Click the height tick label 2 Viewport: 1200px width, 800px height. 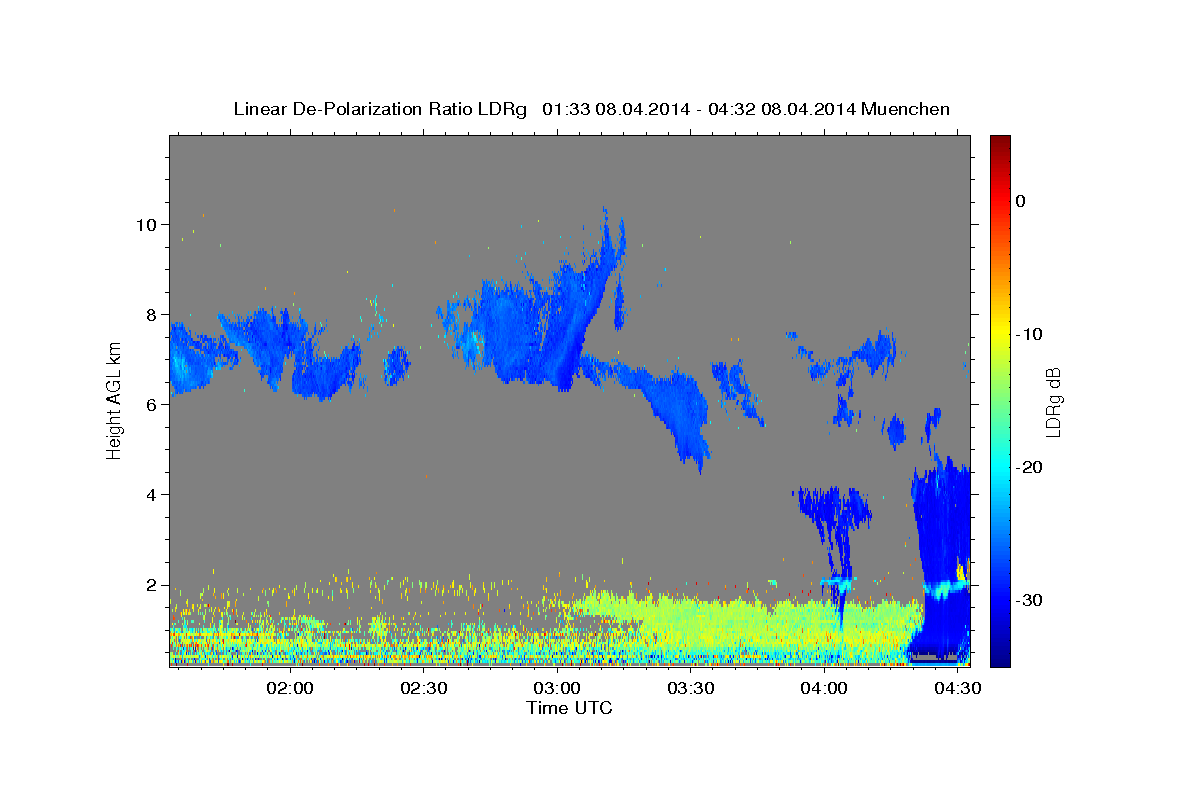[x=152, y=584]
